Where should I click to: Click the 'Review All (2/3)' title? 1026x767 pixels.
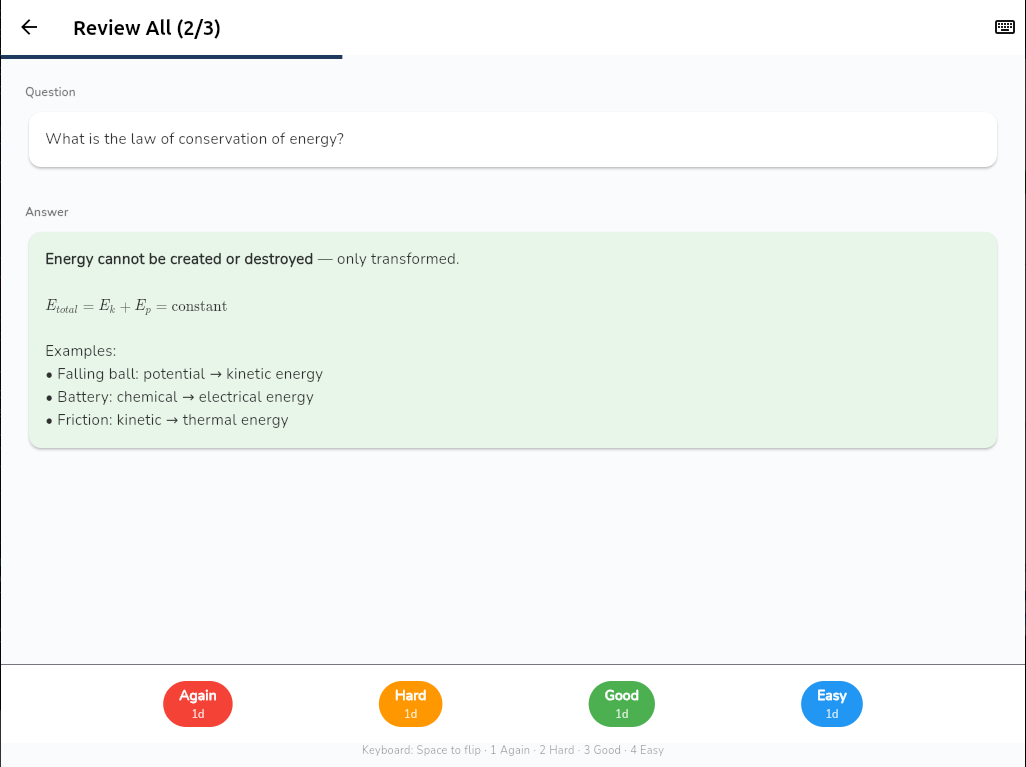point(147,27)
